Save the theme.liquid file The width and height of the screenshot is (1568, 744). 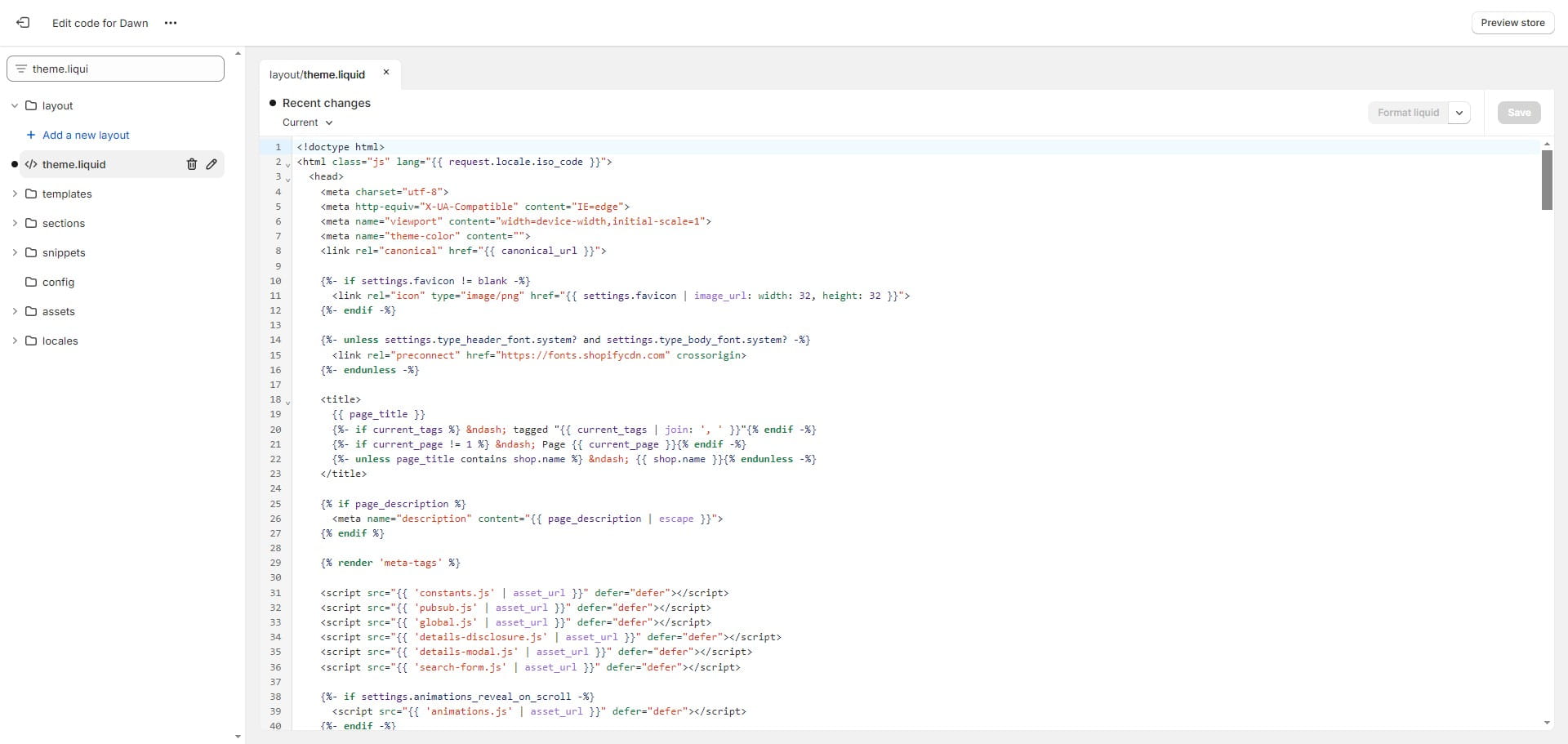point(1519,112)
